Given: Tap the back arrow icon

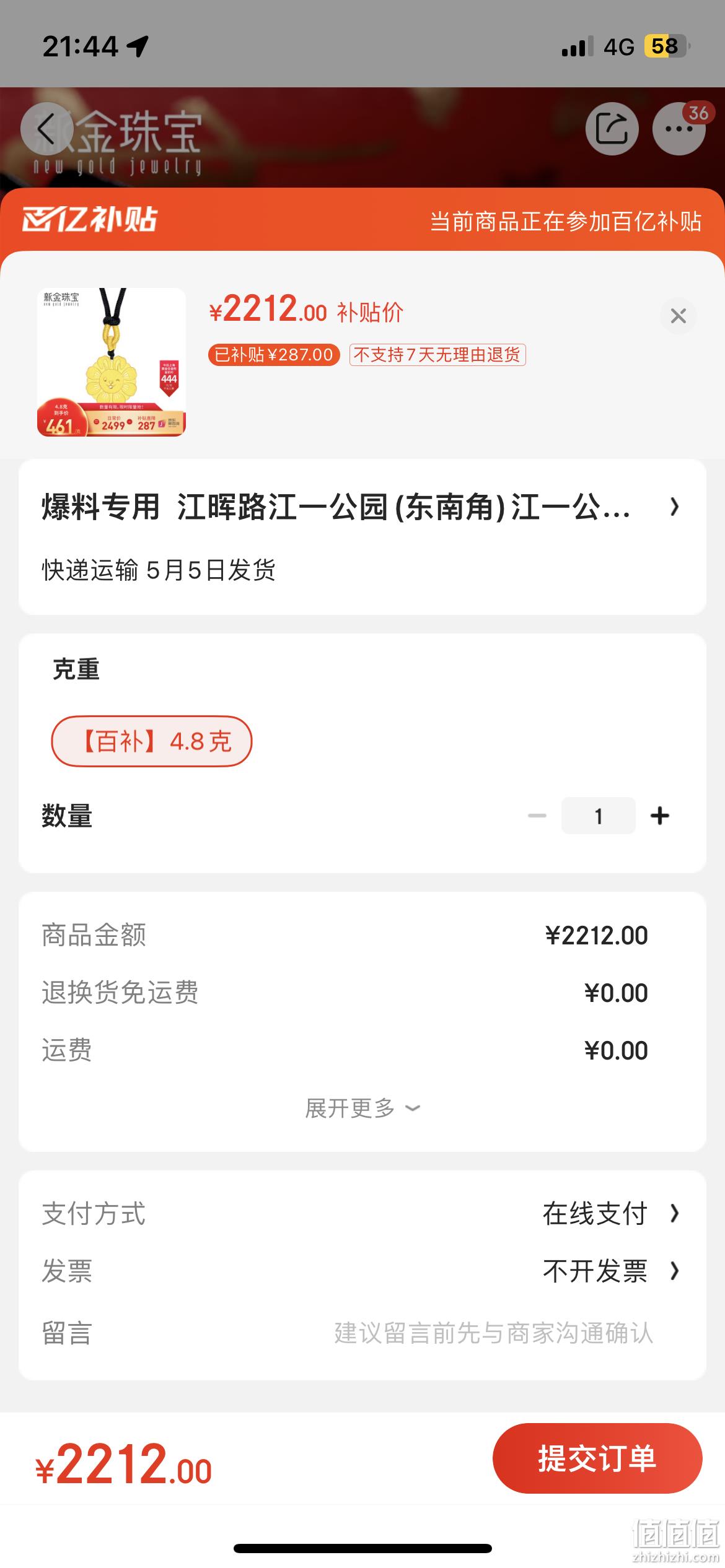Looking at the screenshot, I should (47, 129).
